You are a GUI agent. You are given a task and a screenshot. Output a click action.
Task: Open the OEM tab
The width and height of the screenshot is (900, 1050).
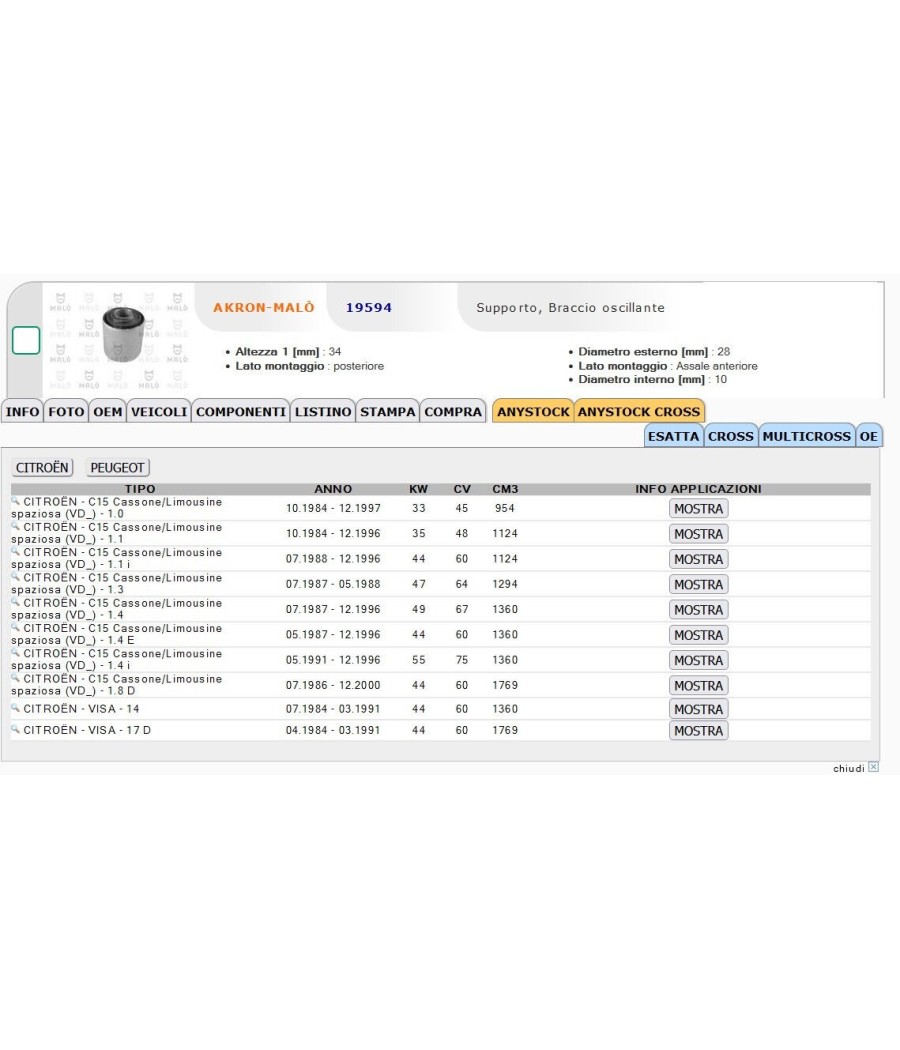(108, 411)
